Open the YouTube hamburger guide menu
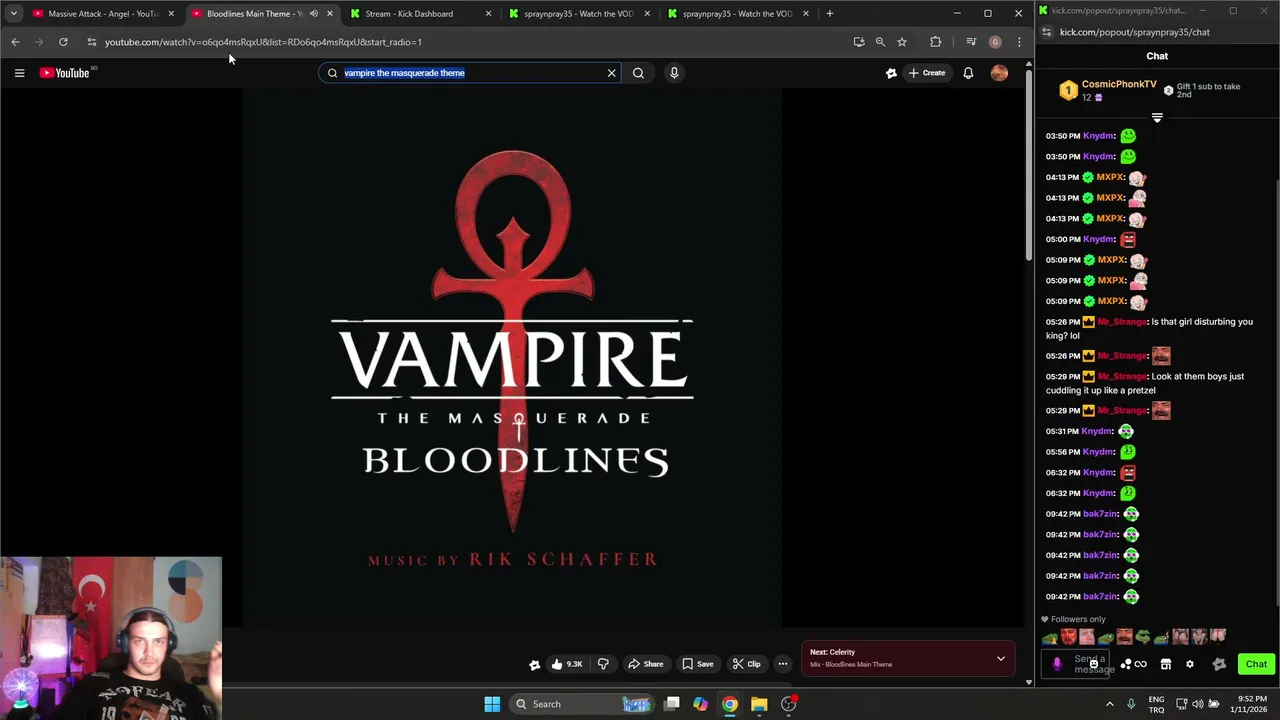Image resolution: width=1280 pixels, height=720 pixels. (19, 73)
